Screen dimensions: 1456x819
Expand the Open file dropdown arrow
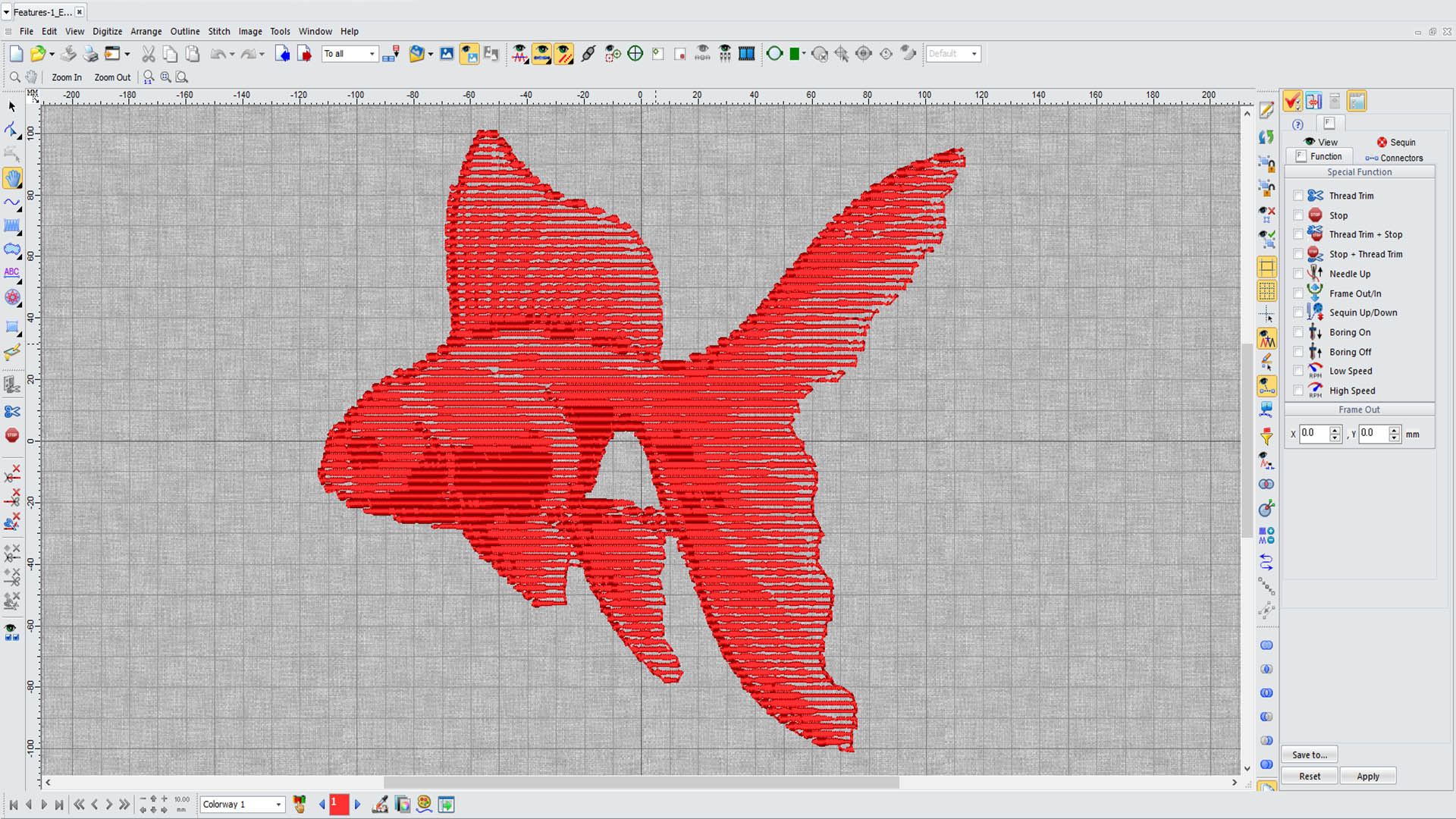(x=52, y=54)
